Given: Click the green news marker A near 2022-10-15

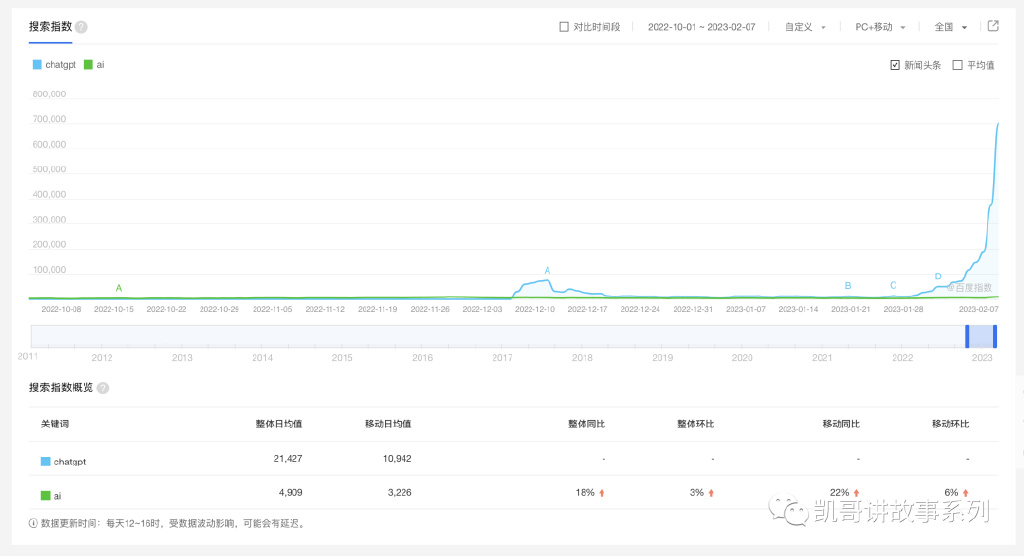Looking at the screenshot, I should [x=119, y=288].
